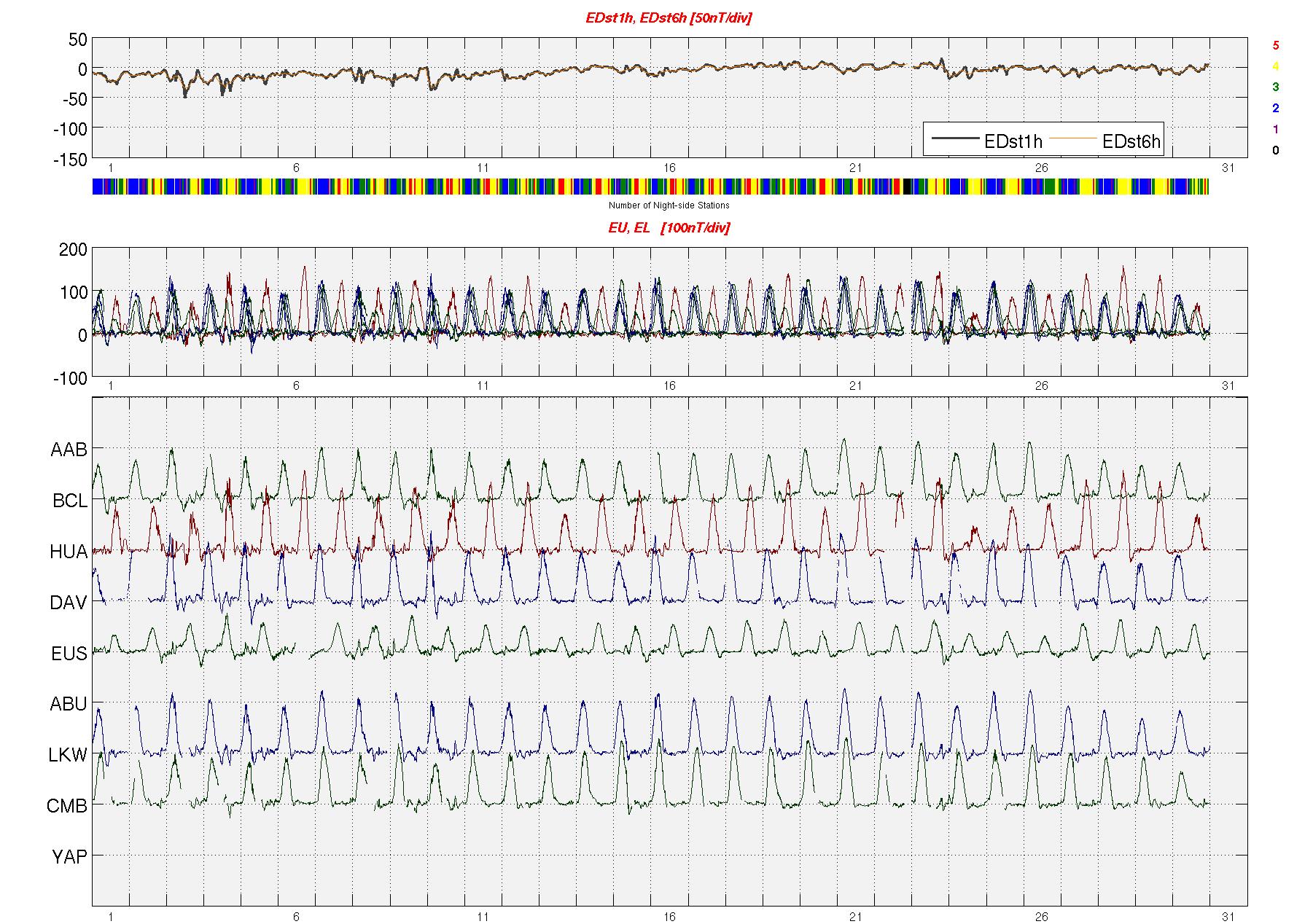Click day 31 tick under the station plot
Image resolution: width=1313 pixels, height=924 pixels.
click(1228, 916)
